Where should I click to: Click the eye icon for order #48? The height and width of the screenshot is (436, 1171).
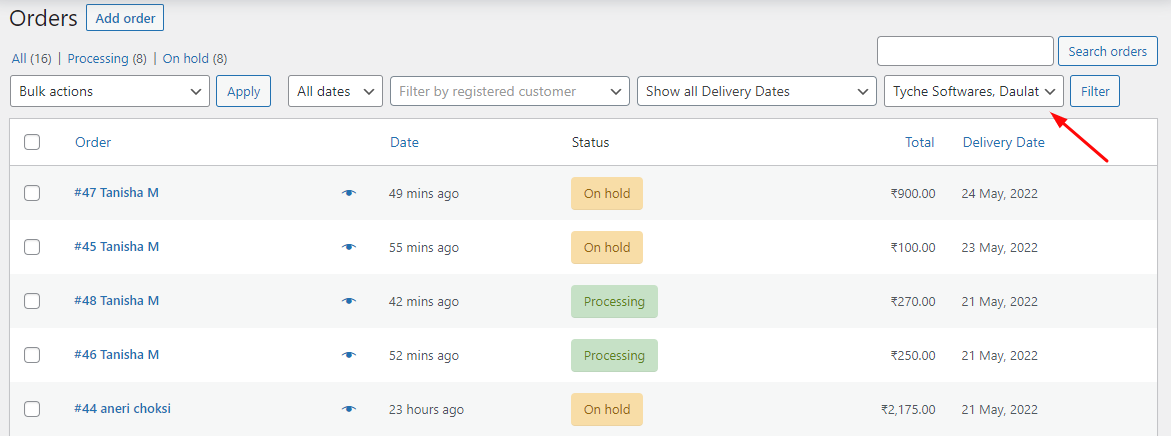tap(348, 301)
